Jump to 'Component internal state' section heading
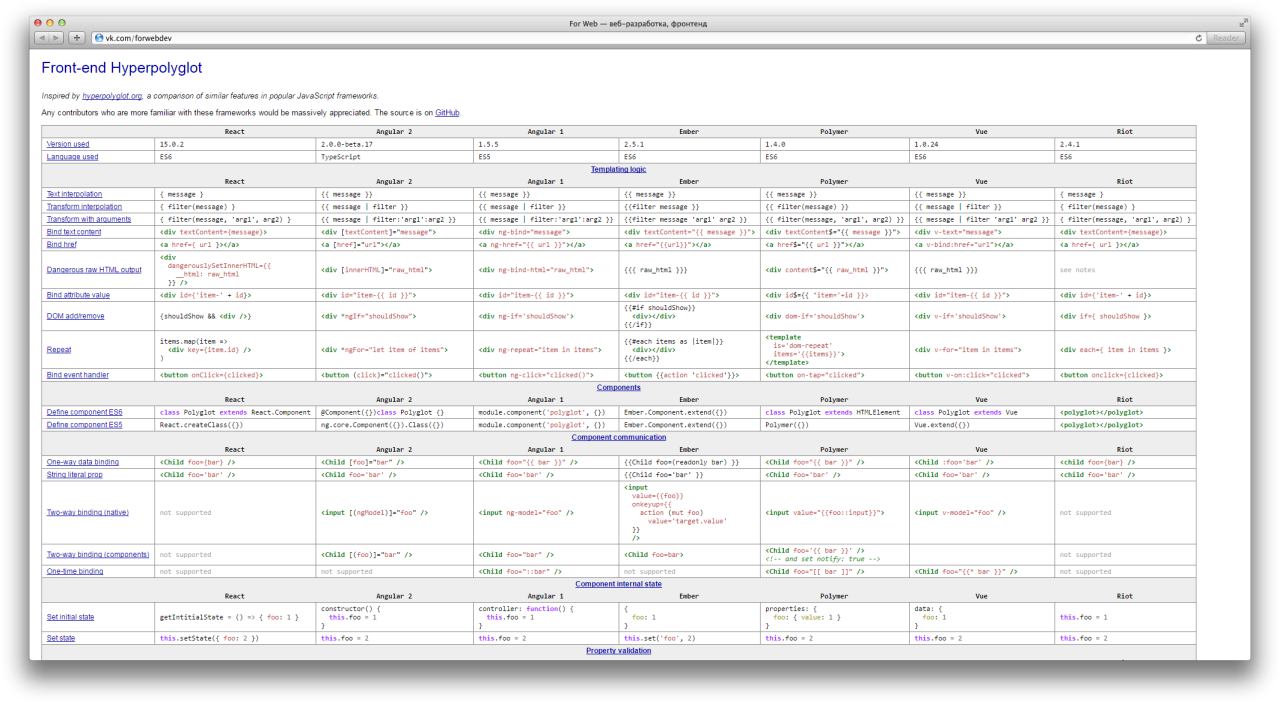Image resolution: width=1280 pixels, height=703 pixels. tap(618, 583)
